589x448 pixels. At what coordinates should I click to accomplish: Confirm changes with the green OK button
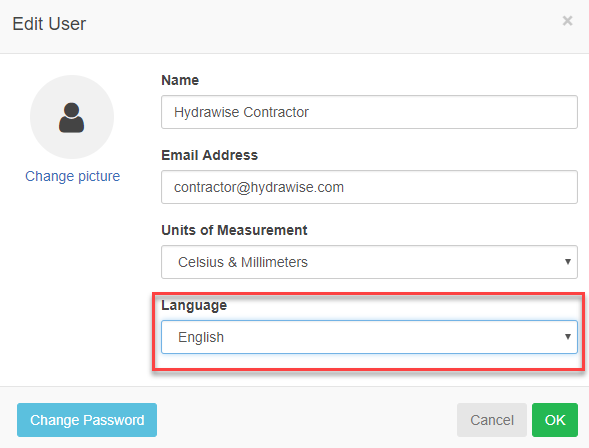point(555,420)
